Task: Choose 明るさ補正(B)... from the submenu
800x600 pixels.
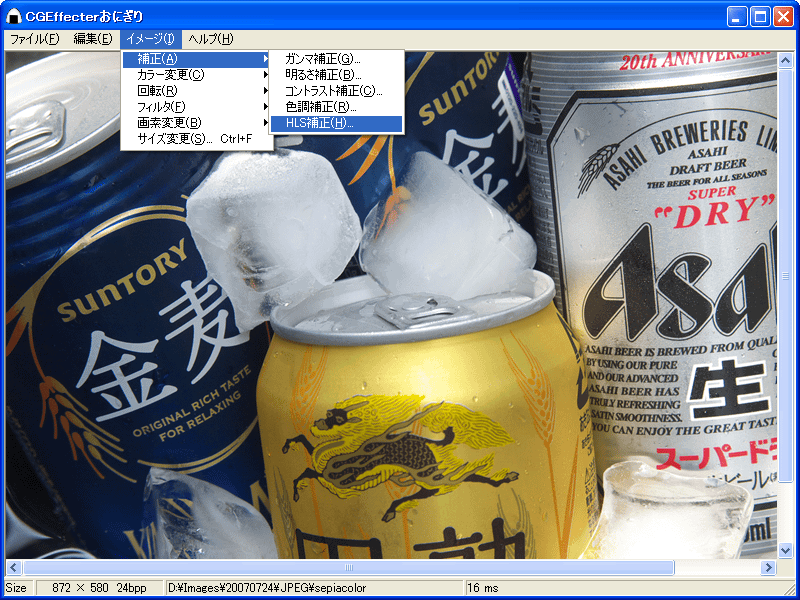Action: click(x=337, y=75)
